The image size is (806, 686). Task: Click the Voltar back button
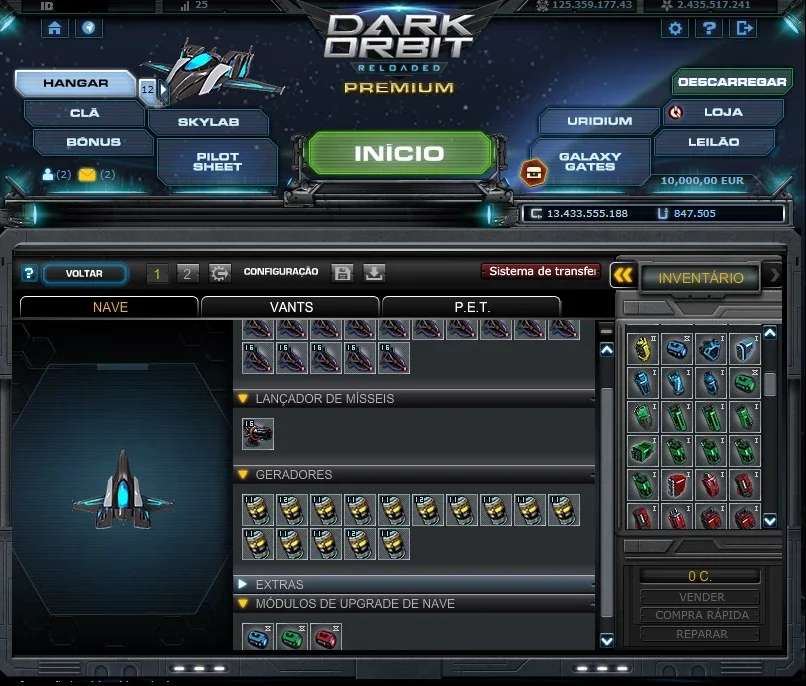(84, 273)
